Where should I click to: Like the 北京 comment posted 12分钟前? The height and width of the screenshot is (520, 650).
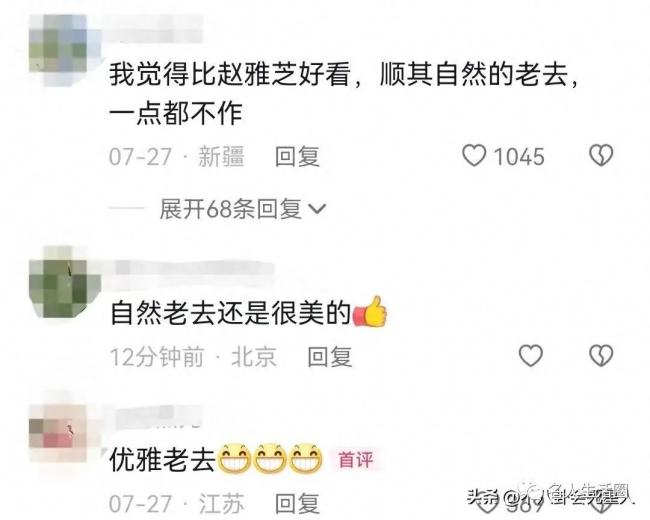coord(531,356)
